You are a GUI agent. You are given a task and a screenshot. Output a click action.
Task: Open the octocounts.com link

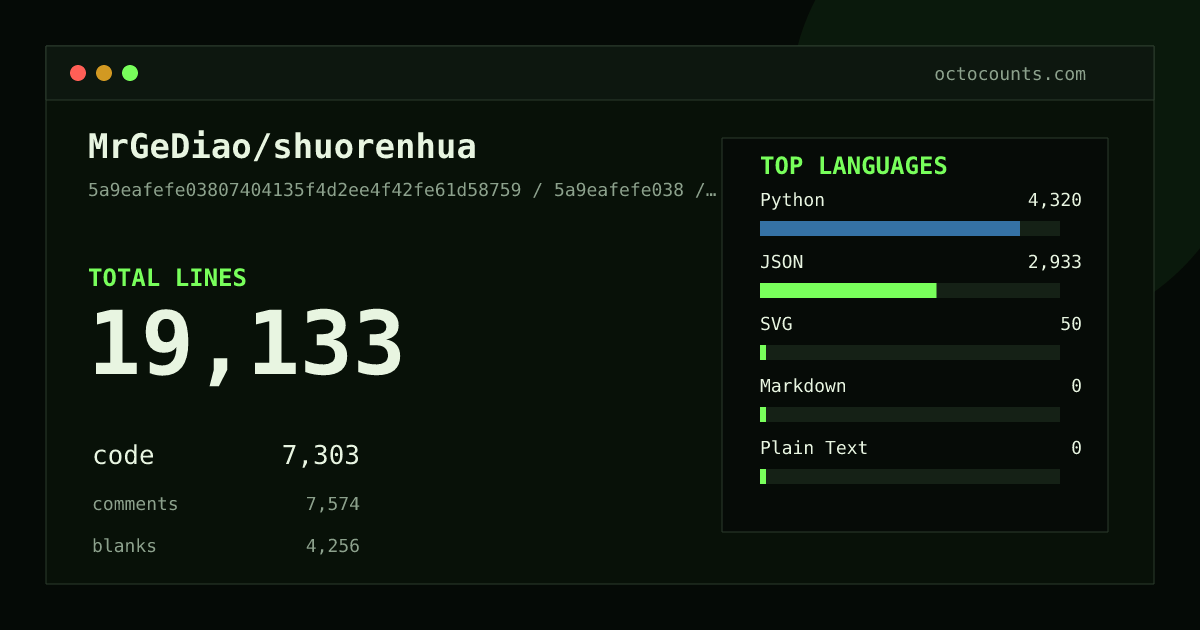point(1010,74)
